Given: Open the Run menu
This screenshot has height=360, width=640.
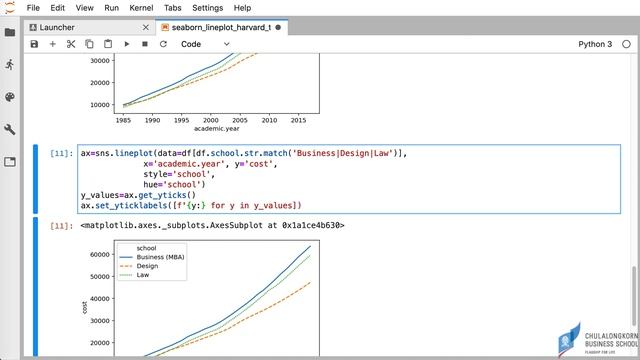Looking at the screenshot, I should click(111, 8).
